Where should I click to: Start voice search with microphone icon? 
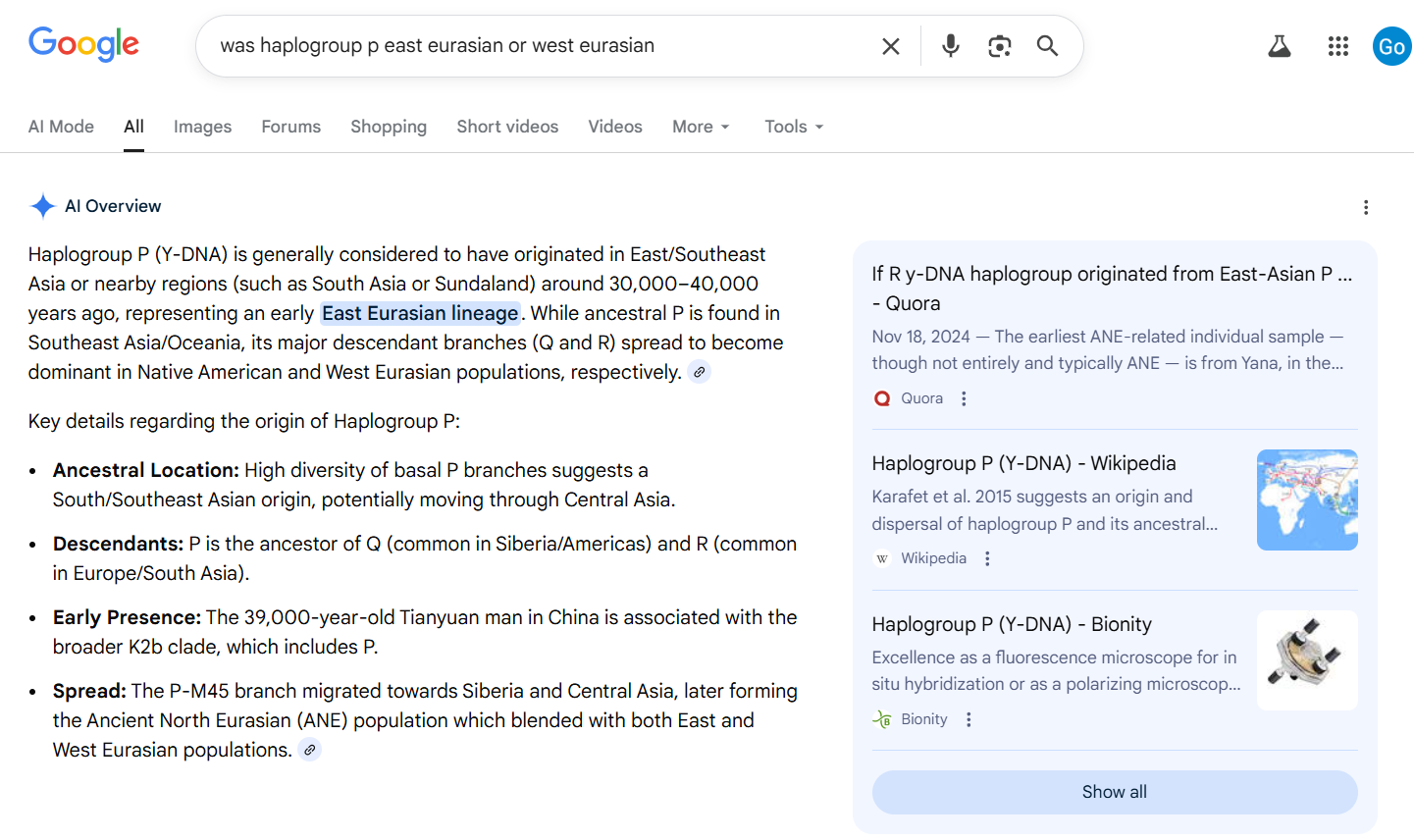click(x=950, y=46)
